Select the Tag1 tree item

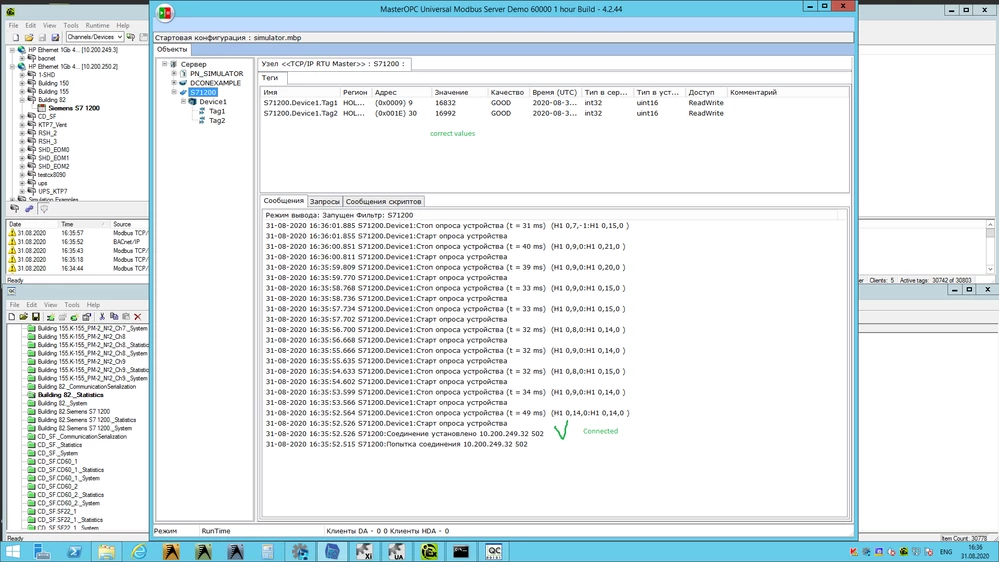point(217,111)
